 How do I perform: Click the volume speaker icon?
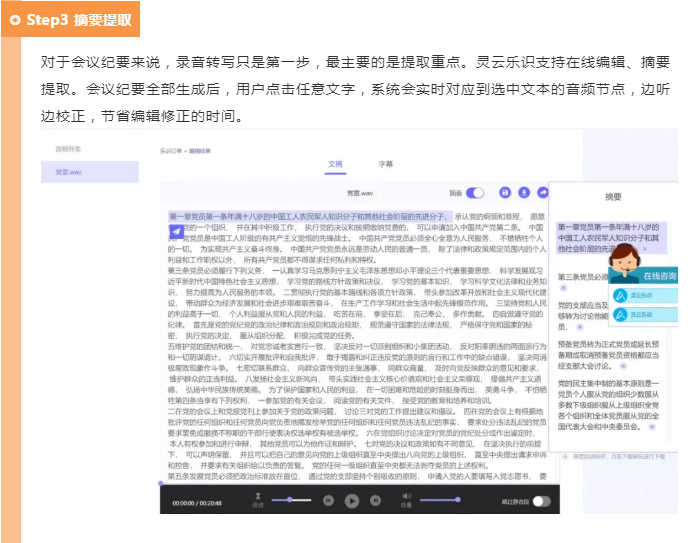tap(407, 496)
